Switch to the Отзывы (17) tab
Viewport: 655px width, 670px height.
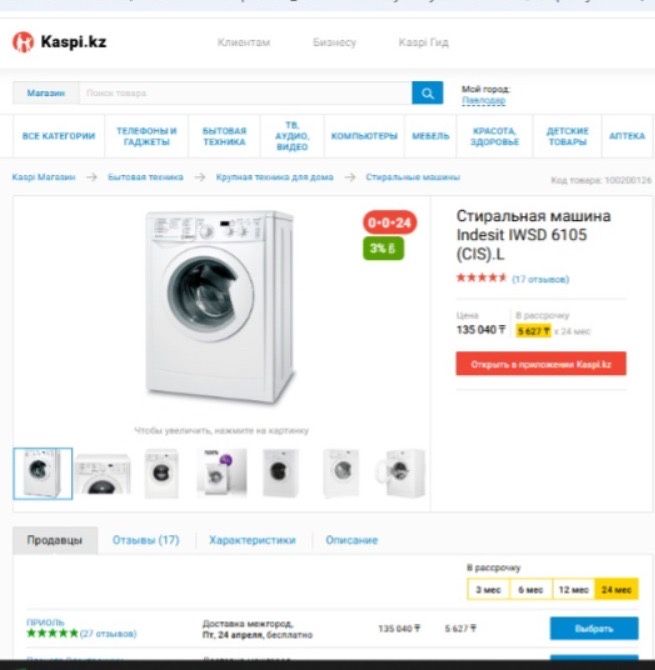point(145,540)
